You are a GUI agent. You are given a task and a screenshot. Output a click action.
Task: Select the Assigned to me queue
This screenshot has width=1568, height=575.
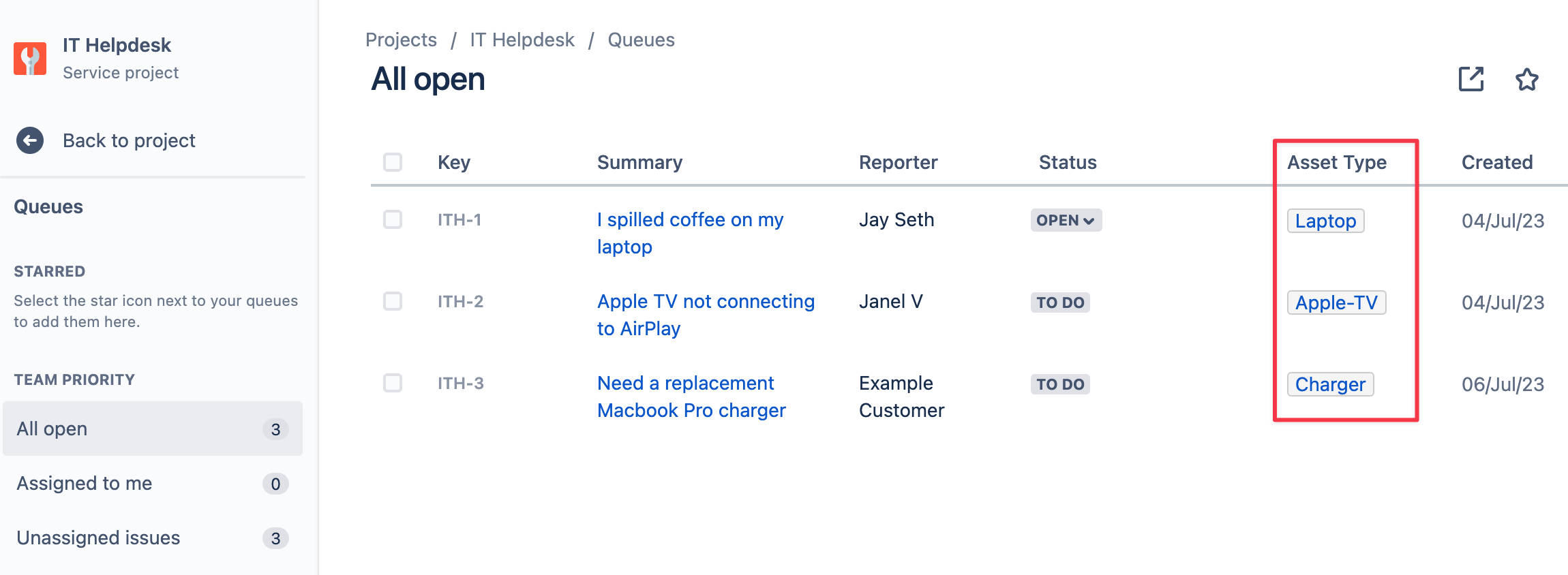click(x=153, y=483)
